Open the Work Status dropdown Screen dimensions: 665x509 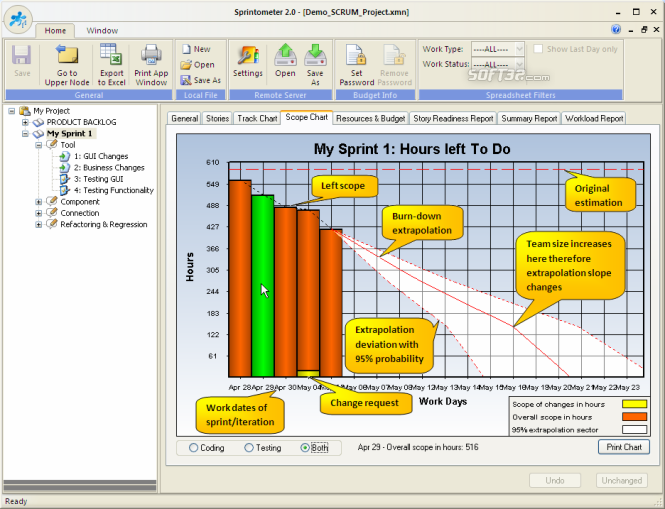coord(520,64)
